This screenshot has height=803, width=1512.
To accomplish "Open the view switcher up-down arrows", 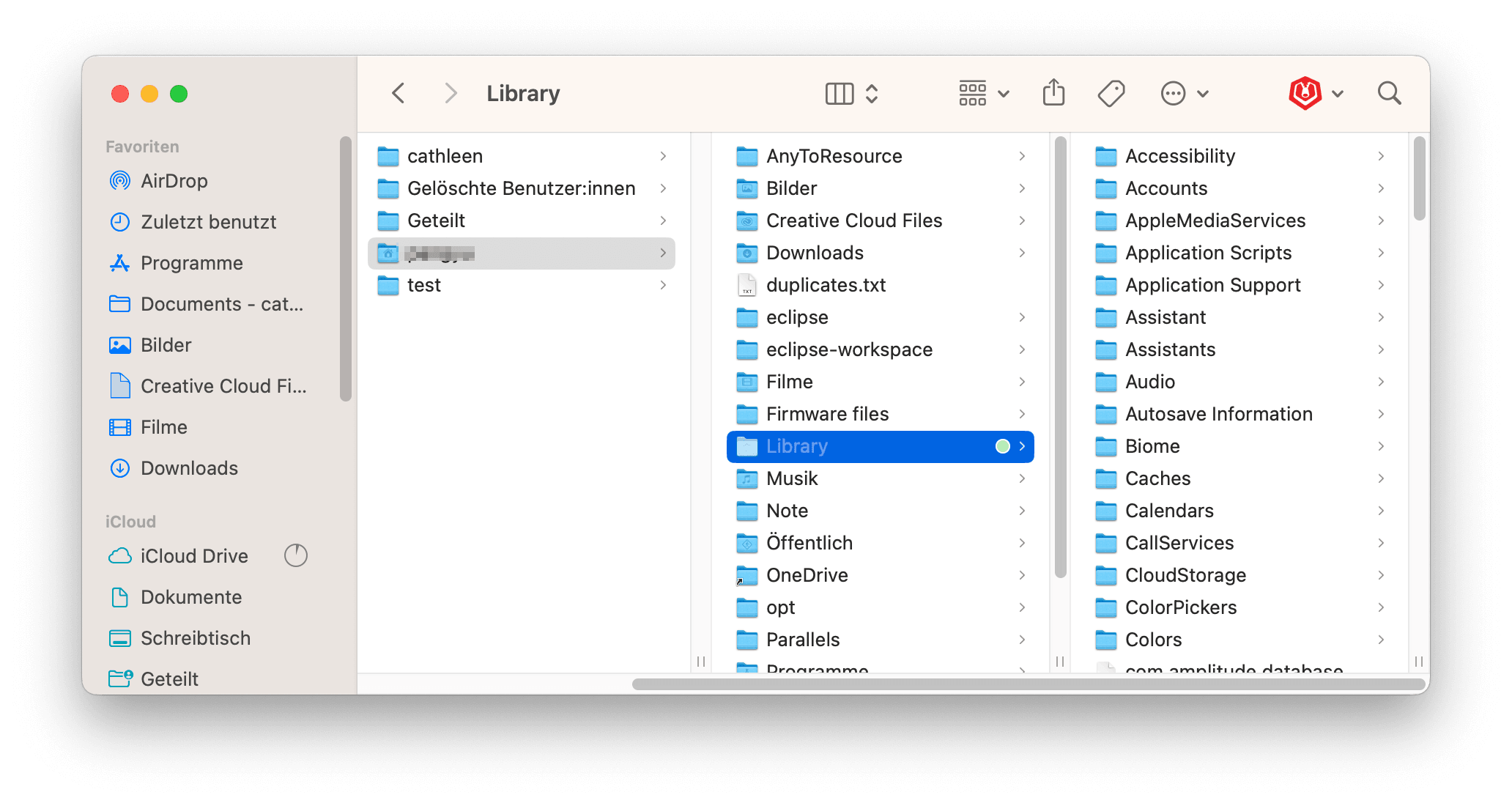I will 872,94.
